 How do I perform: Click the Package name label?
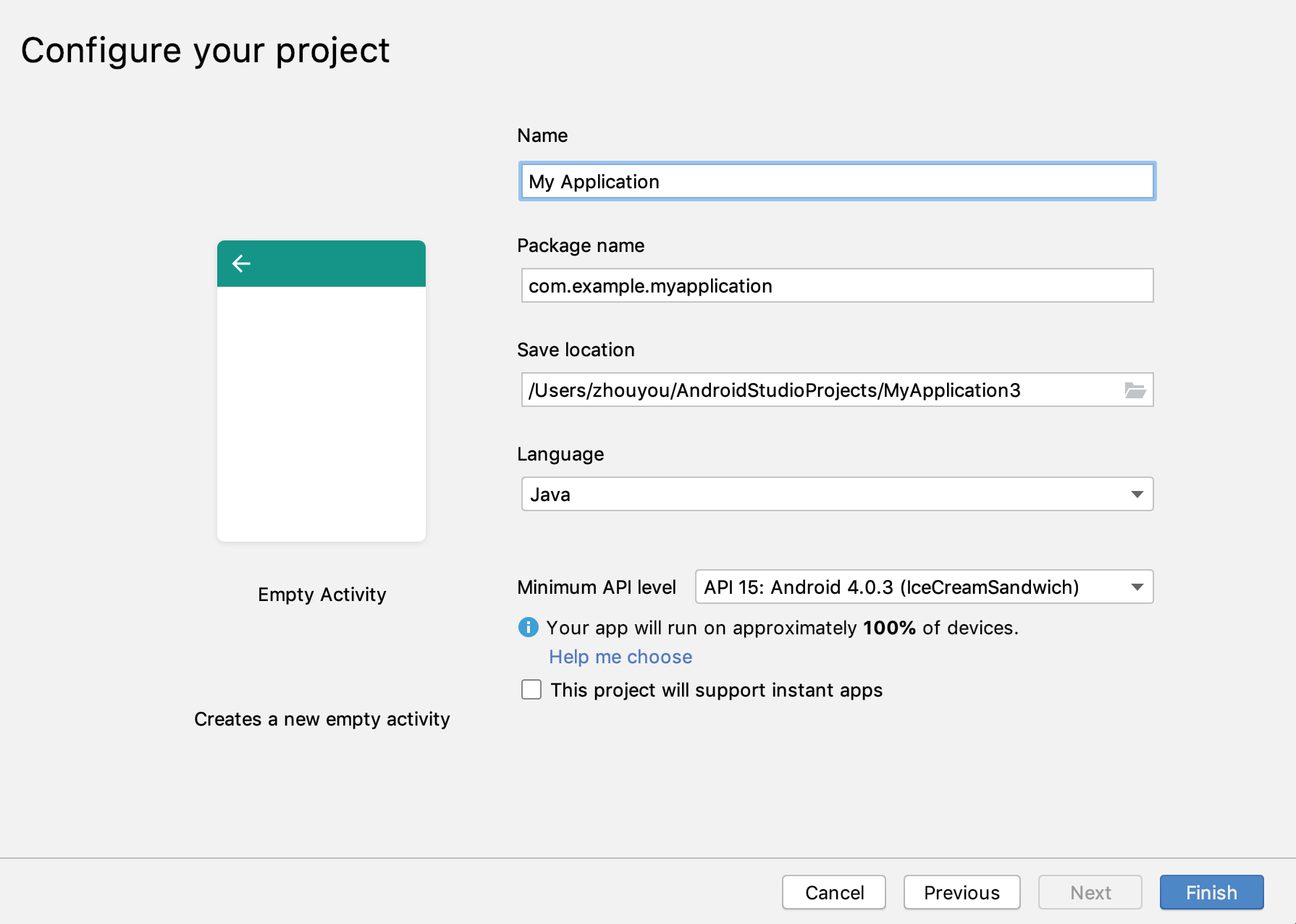click(581, 245)
